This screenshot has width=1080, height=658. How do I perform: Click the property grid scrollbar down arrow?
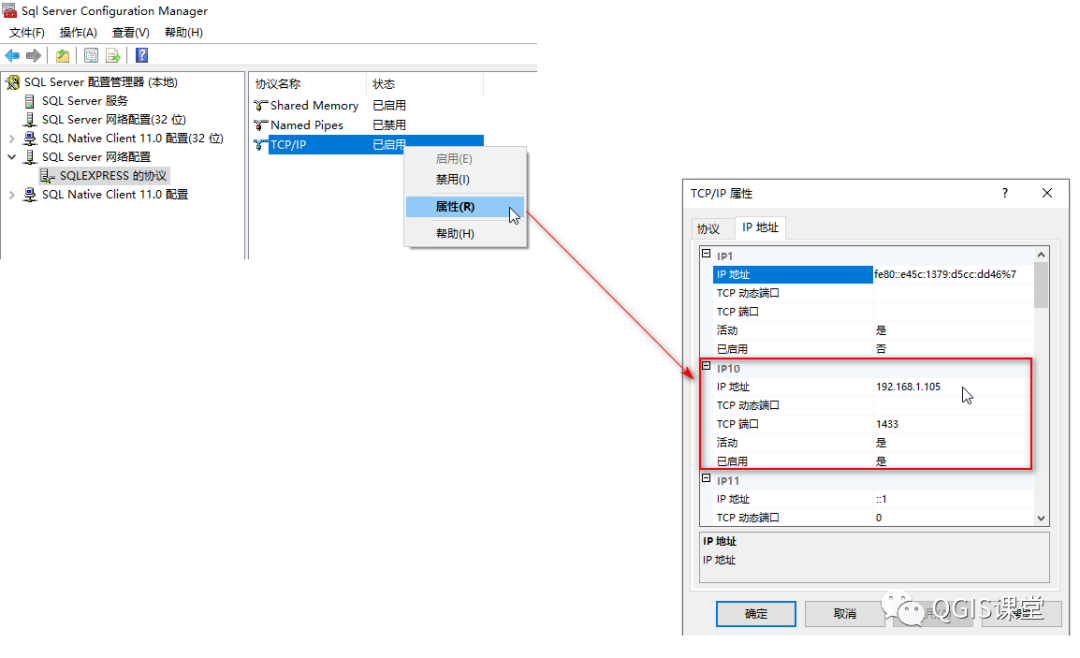(1041, 518)
